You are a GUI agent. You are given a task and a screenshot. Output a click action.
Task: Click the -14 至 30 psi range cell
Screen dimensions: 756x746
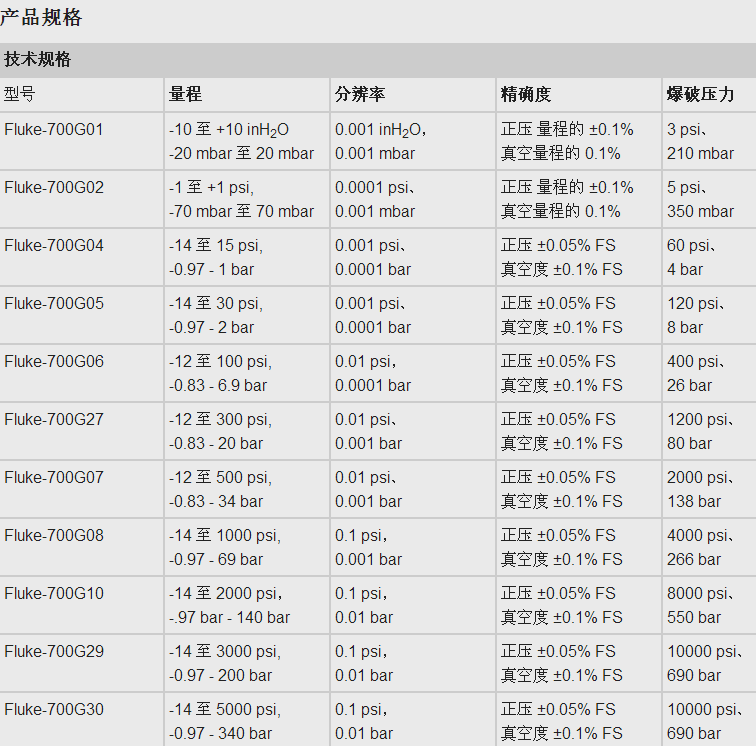pyautogui.click(x=216, y=315)
